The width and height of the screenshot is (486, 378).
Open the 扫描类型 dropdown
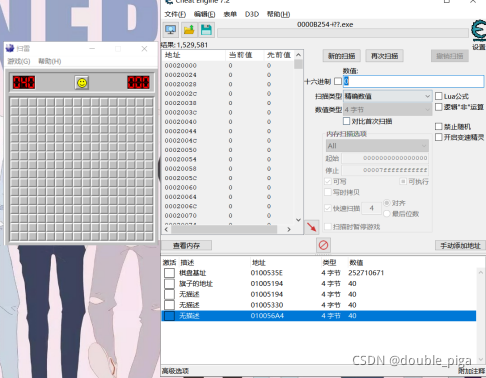click(x=388, y=96)
